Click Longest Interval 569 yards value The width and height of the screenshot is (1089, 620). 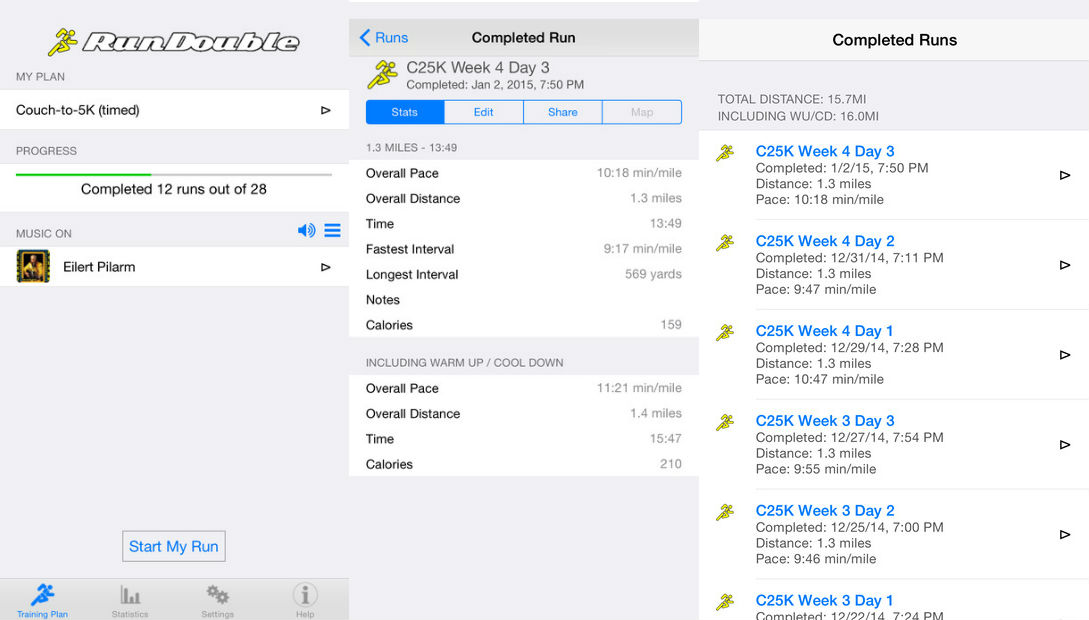tap(653, 274)
